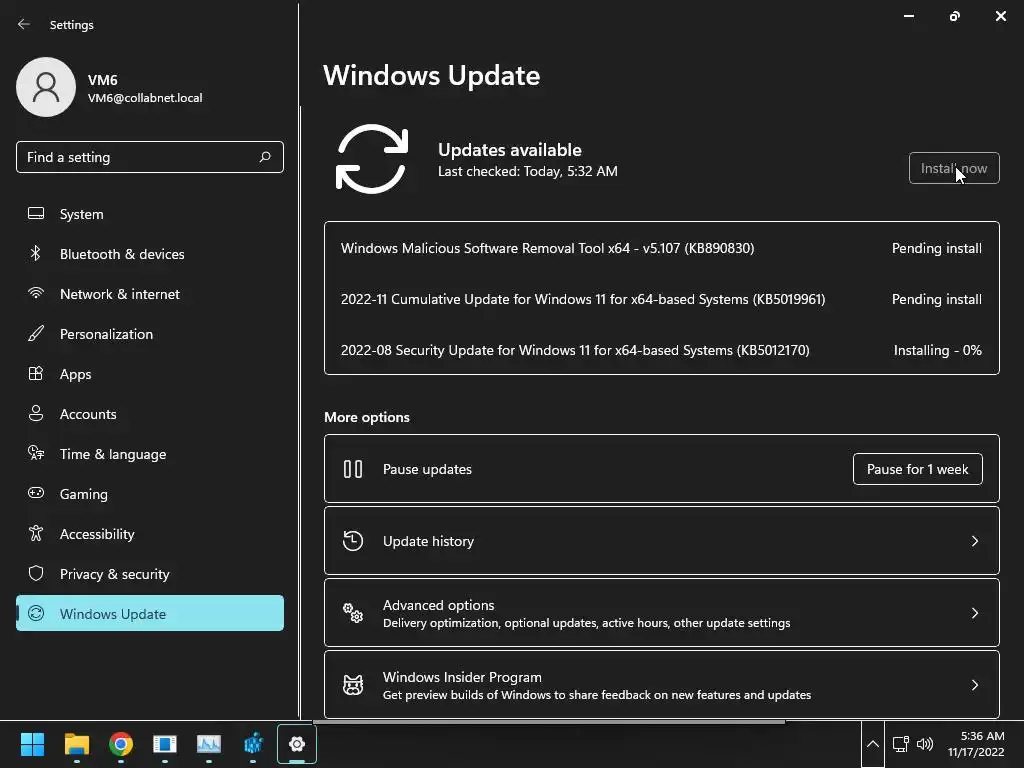Screen dimensions: 1024x768
Task: Click the More options heading
Action: tap(366, 417)
